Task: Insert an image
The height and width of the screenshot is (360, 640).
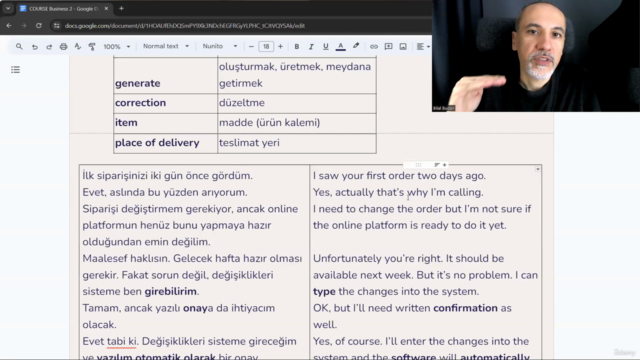Action: click(x=403, y=47)
